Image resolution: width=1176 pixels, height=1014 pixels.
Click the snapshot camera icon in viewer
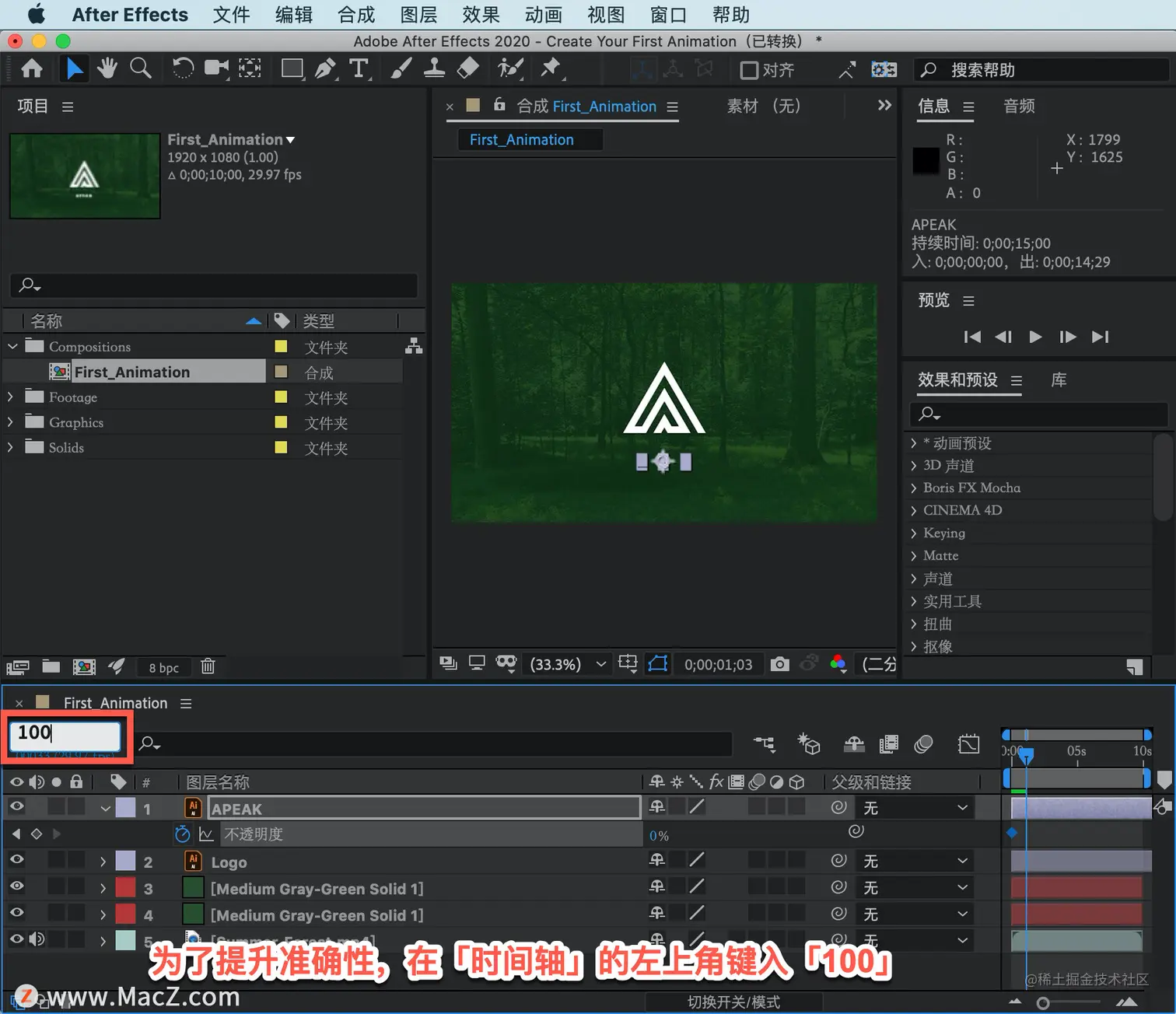click(x=779, y=664)
